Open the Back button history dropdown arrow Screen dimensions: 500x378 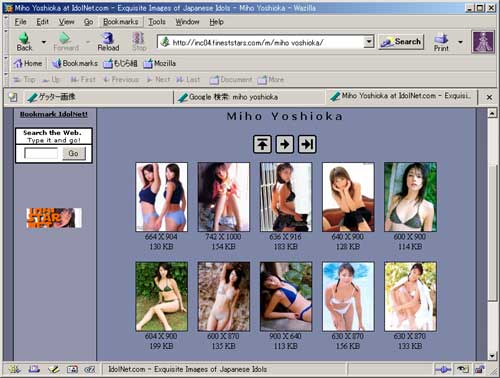[44, 42]
